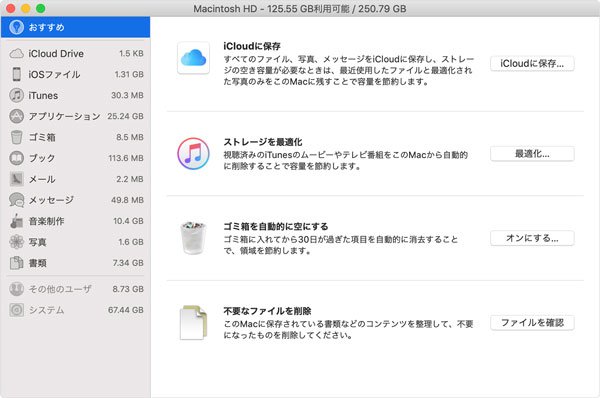Click the 写真 flower icon
This screenshot has width=600, height=398.
(16, 242)
